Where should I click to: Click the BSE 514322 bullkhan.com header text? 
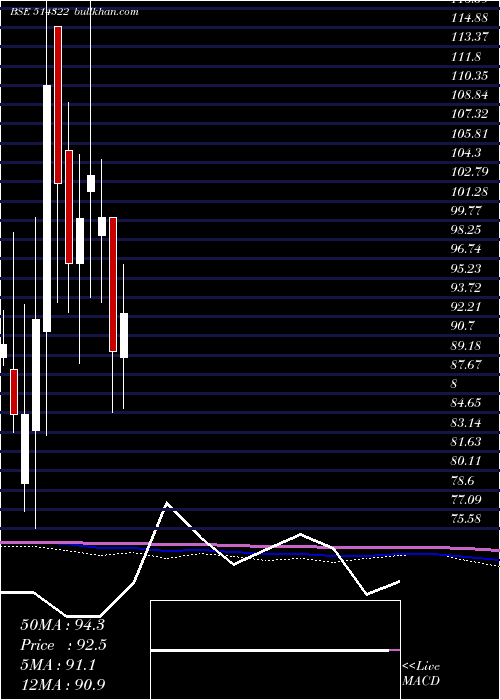[x=74, y=12]
